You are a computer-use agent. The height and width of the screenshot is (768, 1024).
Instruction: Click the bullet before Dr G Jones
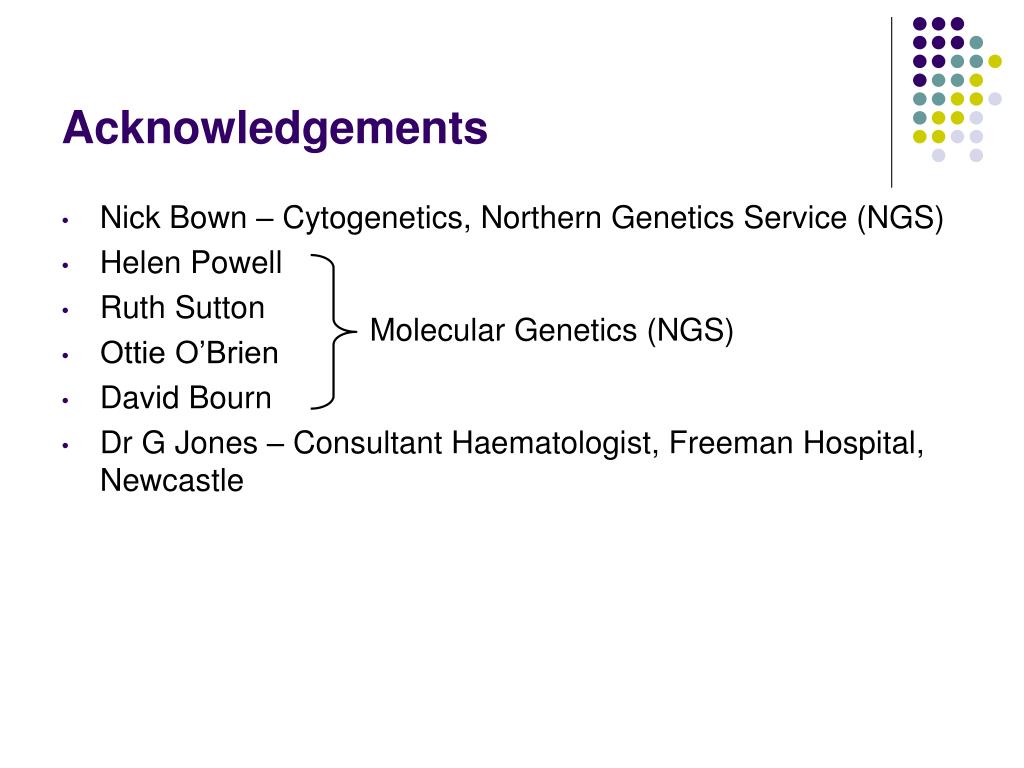tap(65, 445)
